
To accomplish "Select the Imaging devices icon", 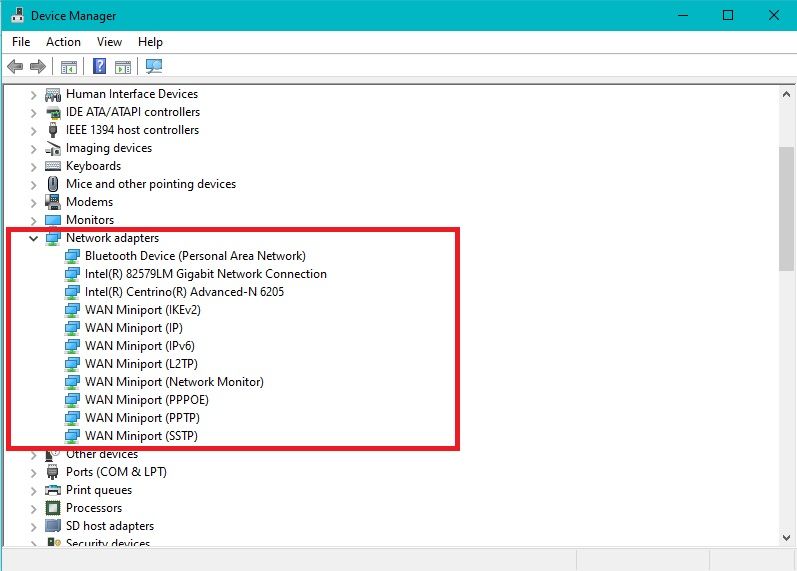I will tap(53, 148).
